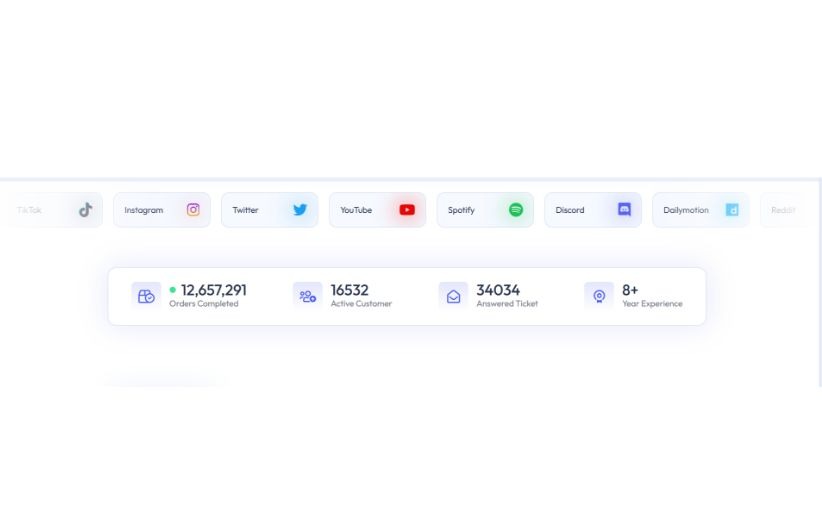Image resolution: width=822 pixels, height=522 pixels.
Task: Click the Active Customer users icon
Action: click(308, 296)
